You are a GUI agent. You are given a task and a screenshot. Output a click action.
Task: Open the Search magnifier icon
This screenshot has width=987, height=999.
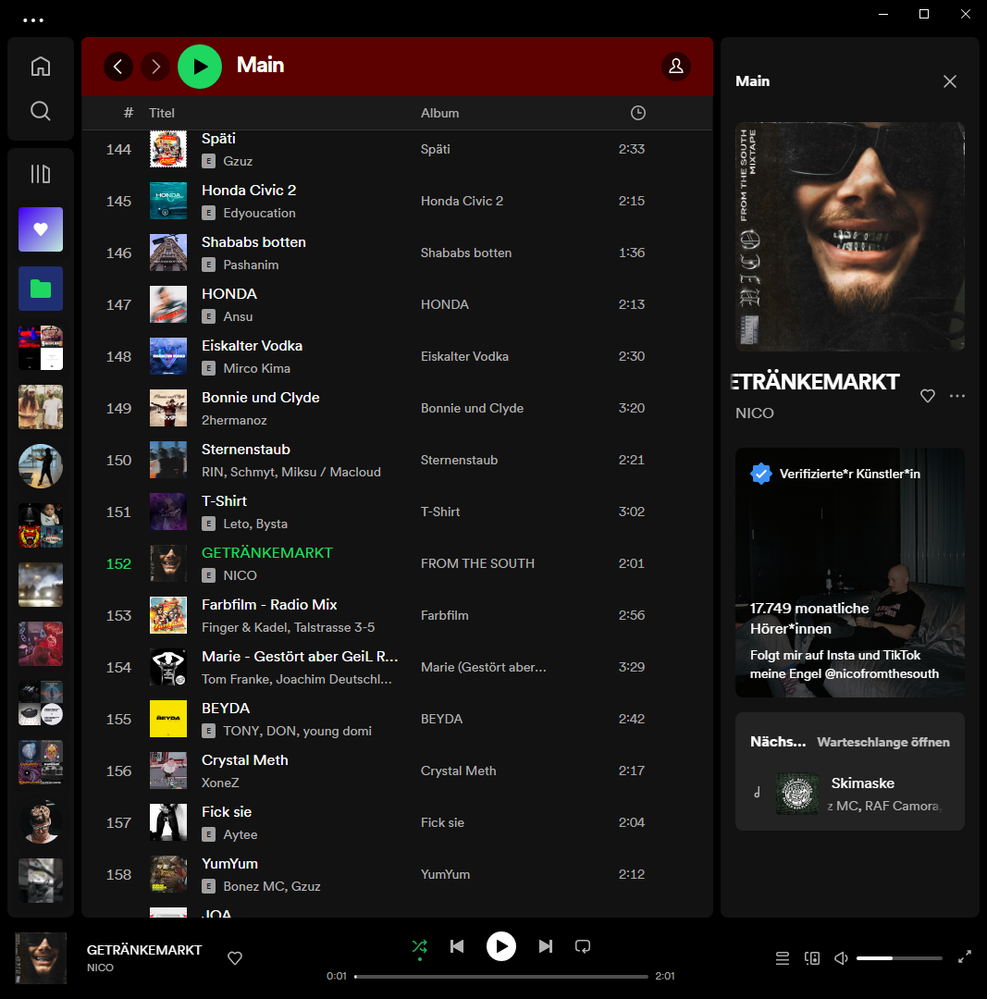tap(40, 111)
